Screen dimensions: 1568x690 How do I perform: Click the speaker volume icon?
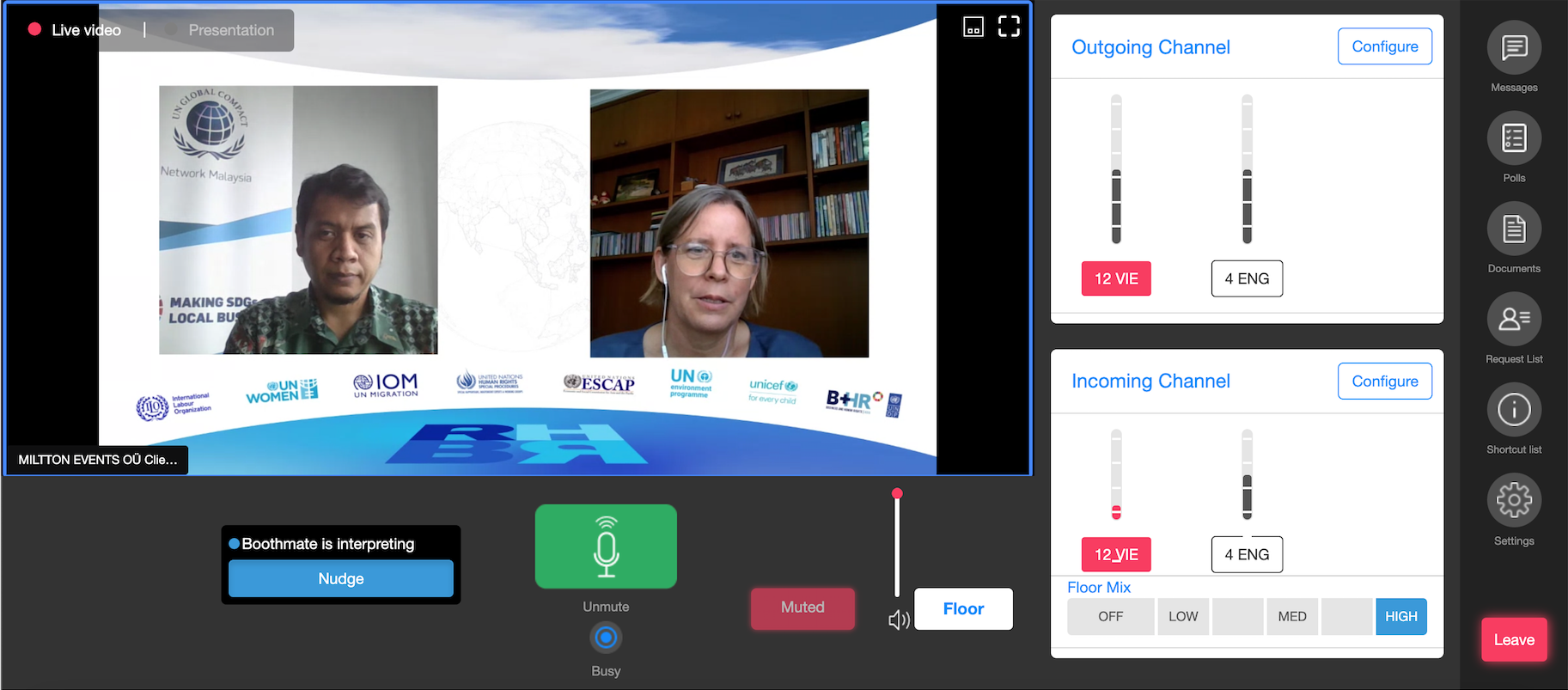899,620
